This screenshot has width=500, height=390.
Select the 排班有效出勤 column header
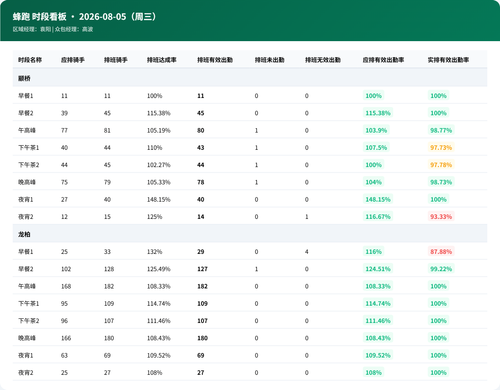tap(215, 60)
